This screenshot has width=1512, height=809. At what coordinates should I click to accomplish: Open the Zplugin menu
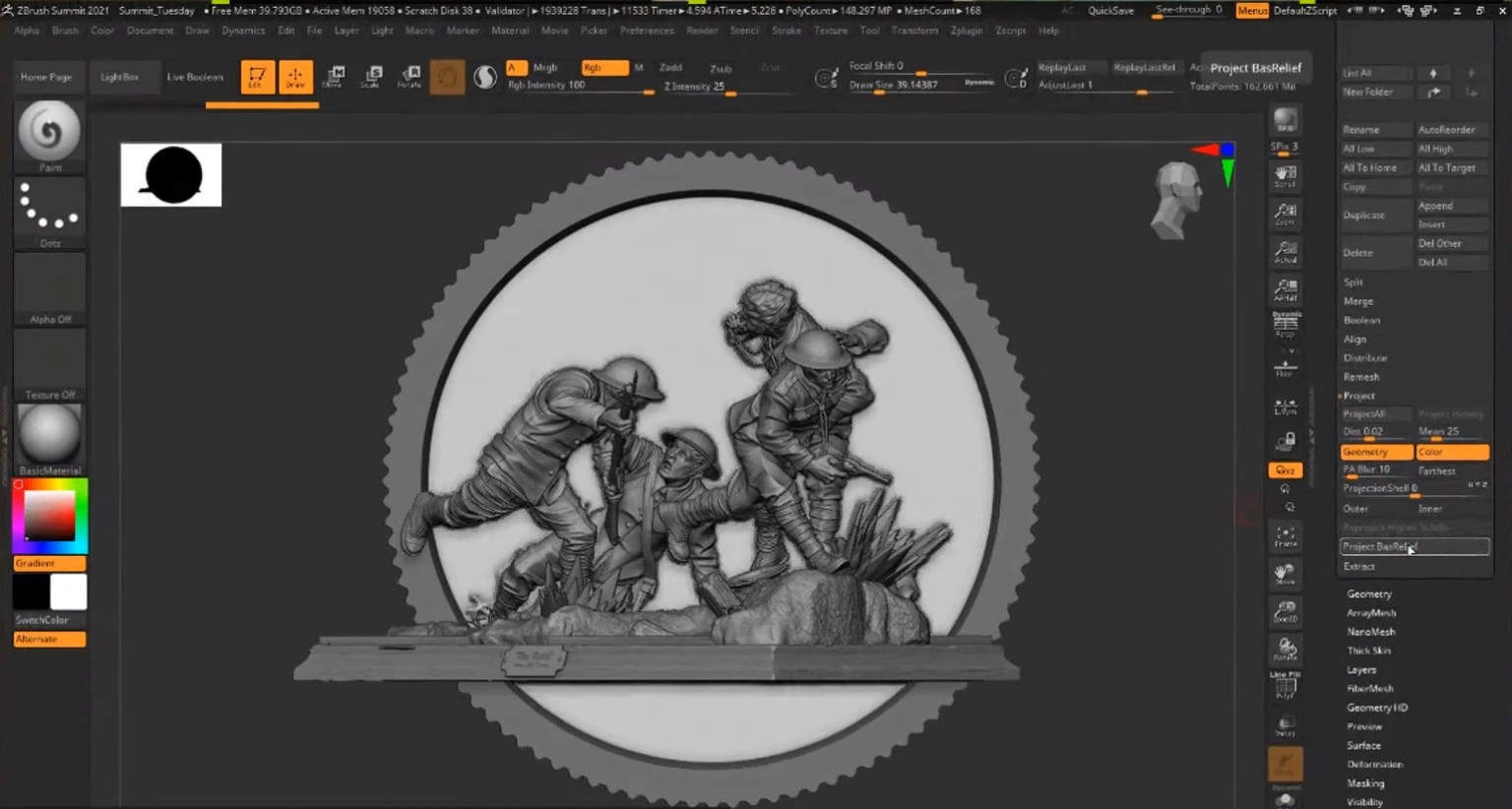(x=966, y=31)
